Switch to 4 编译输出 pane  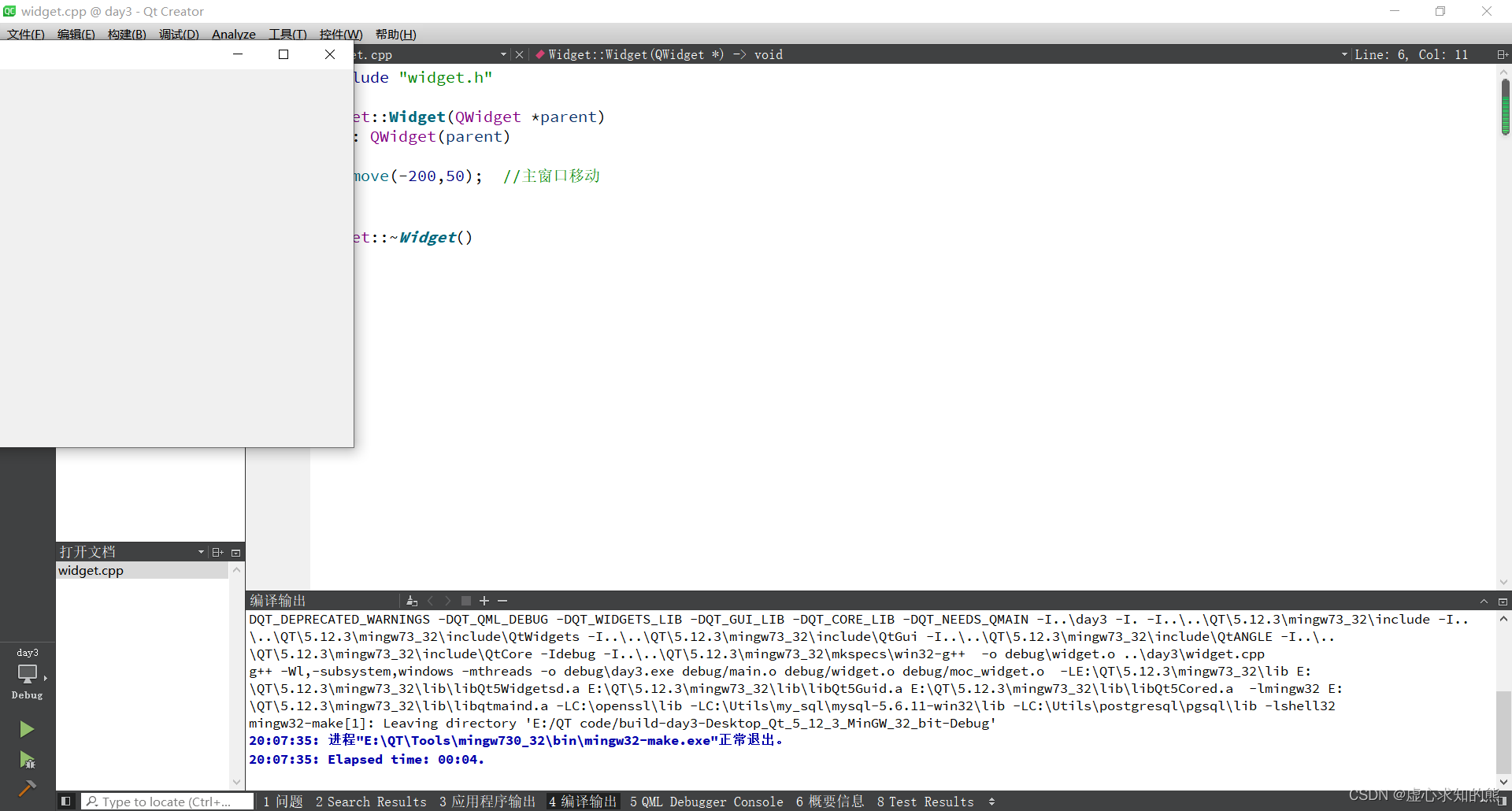[x=584, y=802]
